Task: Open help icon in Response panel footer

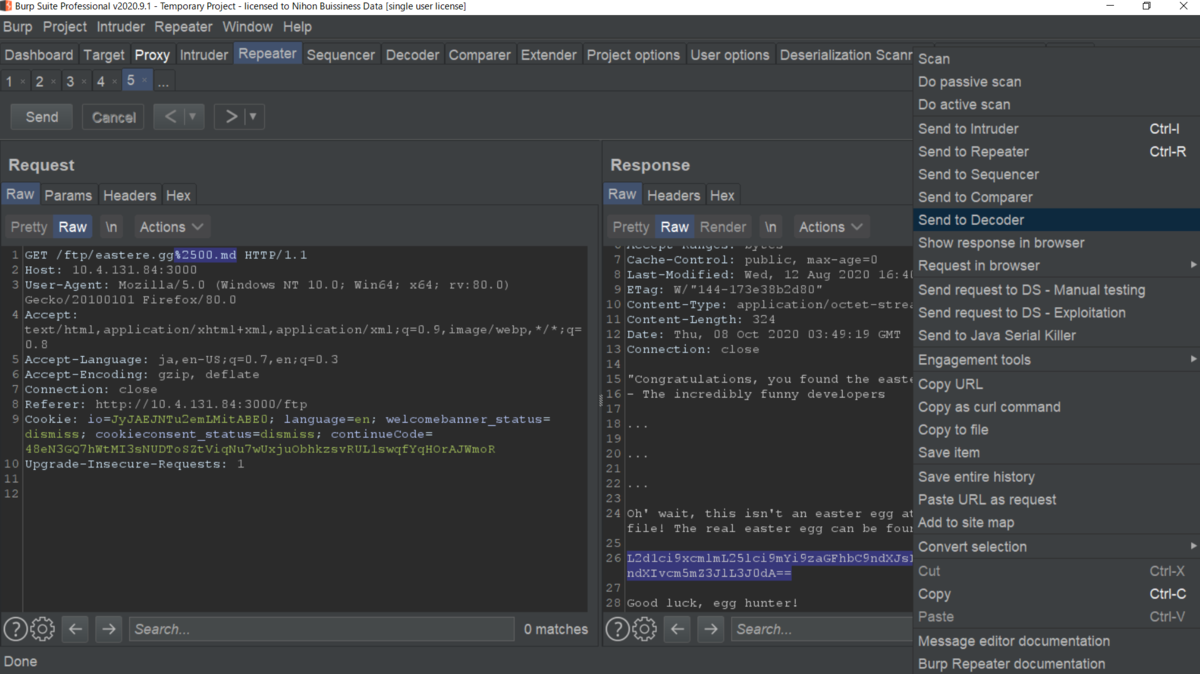Action: (x=617, y=629)
